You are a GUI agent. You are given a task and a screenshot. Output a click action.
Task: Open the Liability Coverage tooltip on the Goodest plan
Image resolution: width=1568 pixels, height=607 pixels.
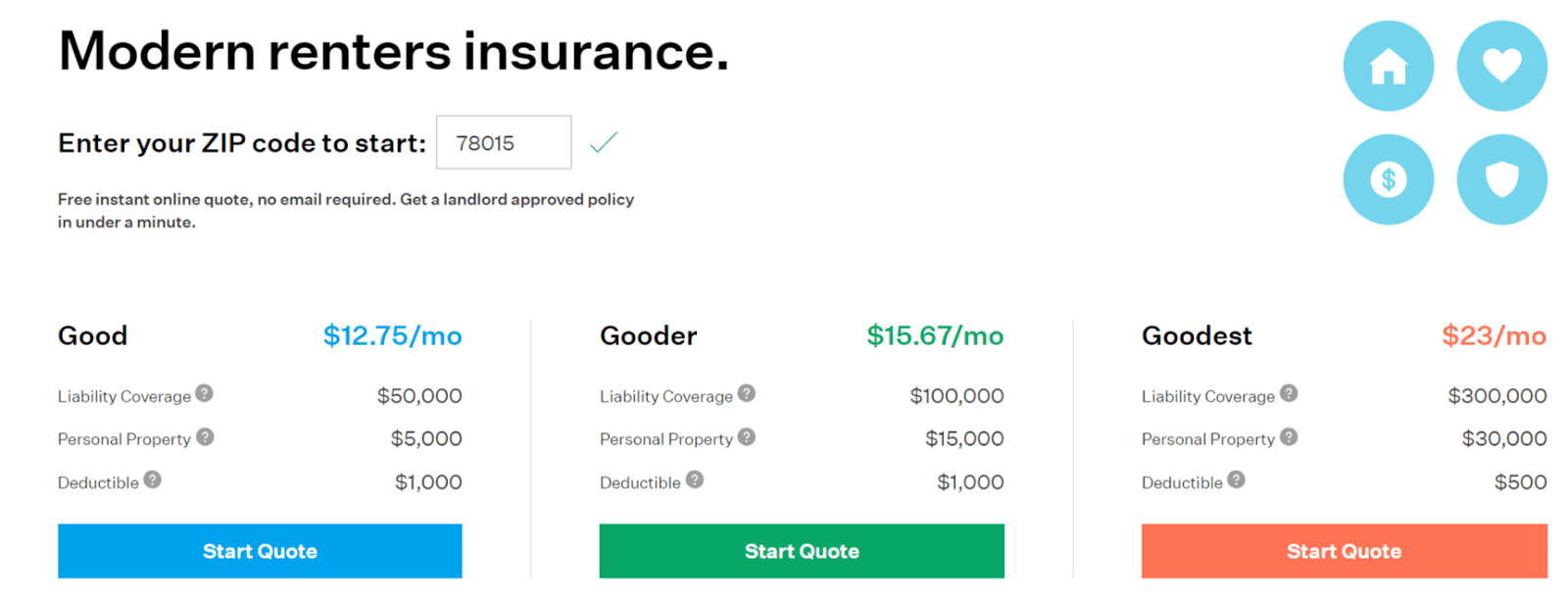pyautogui.click(x=1288, y=392)
